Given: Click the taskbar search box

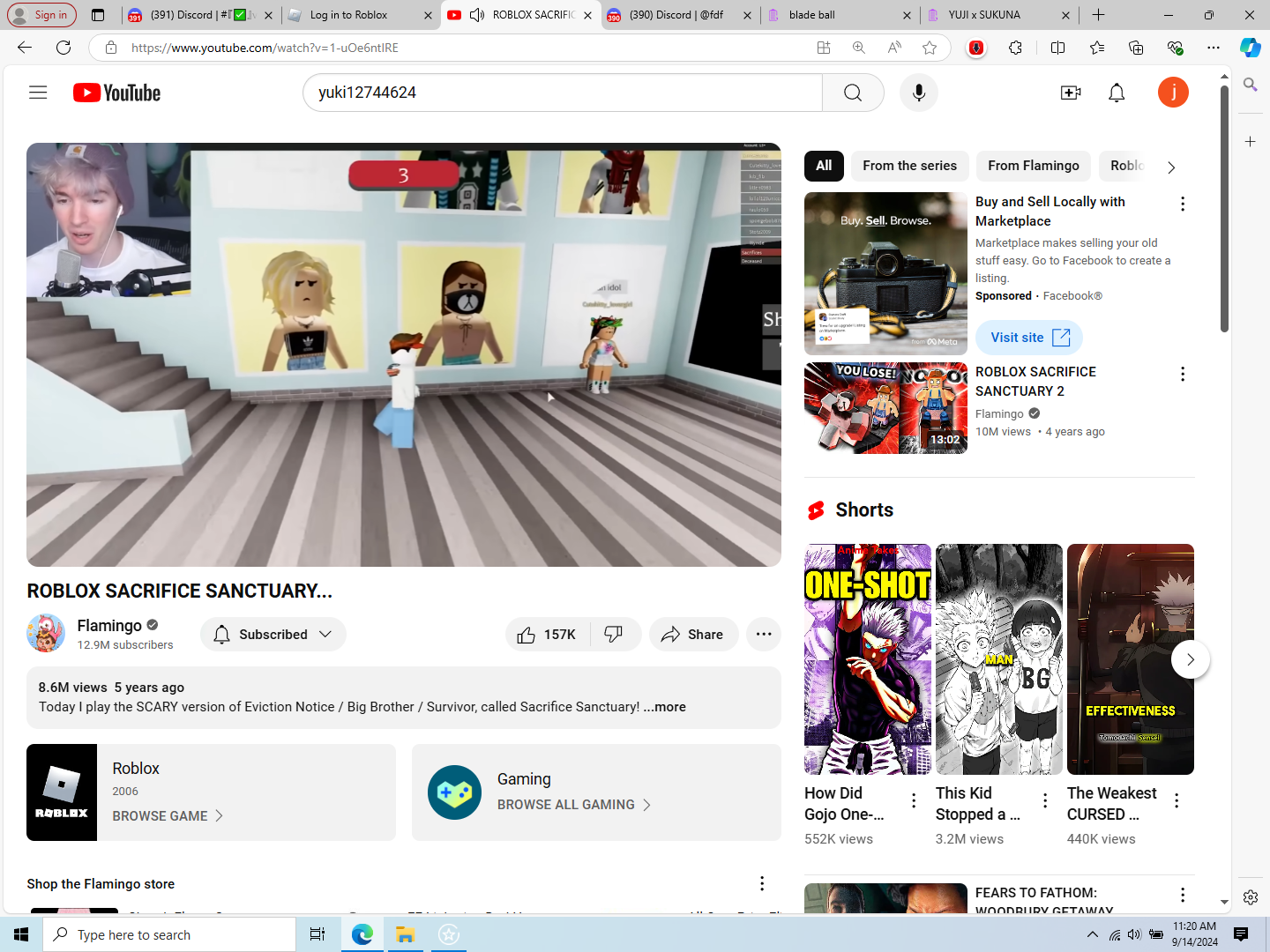Looking at the screenshot, I should tap(169, 934).
